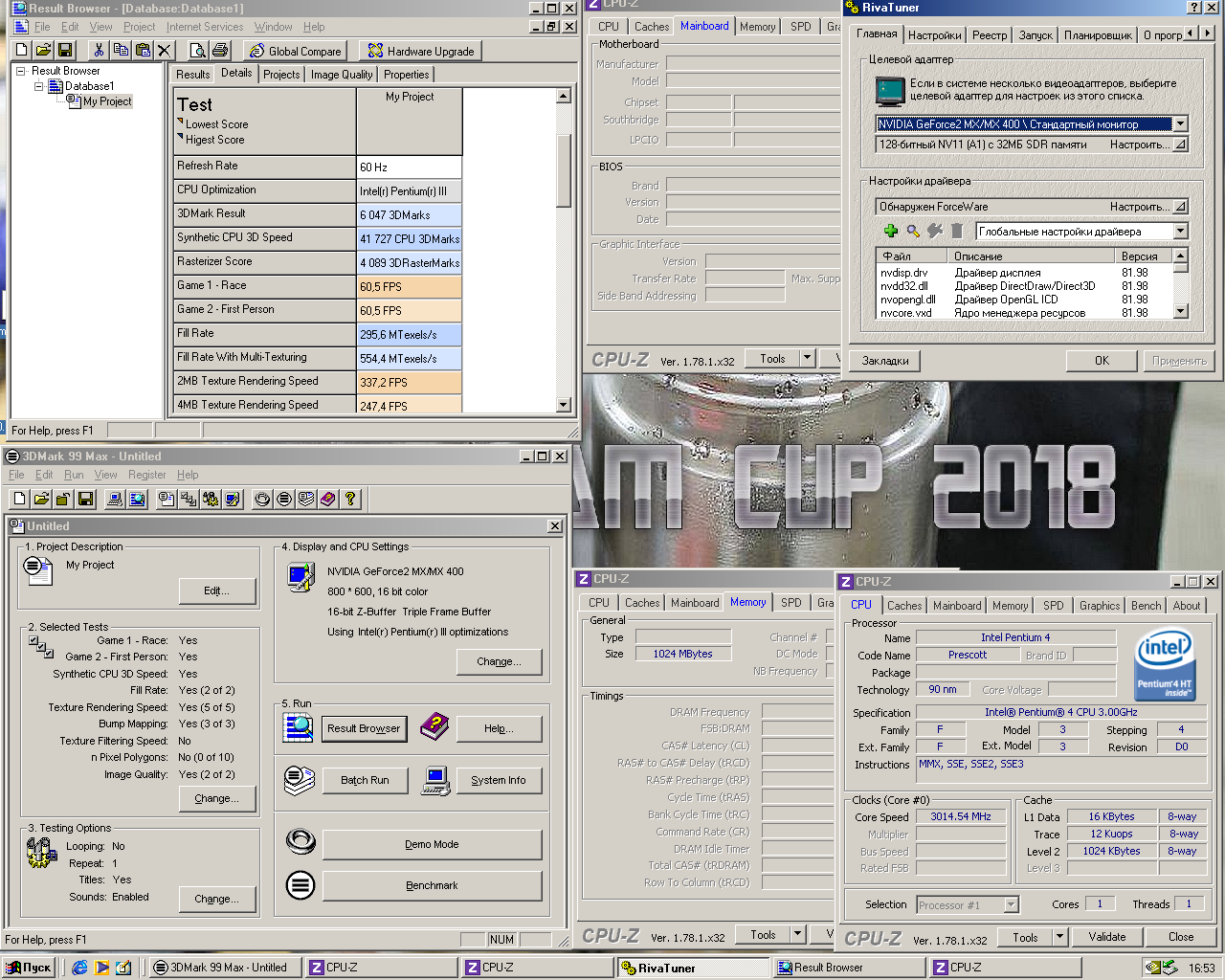1225x980 pixels.
Task: Click OK button in RivaTuner
Action: [x=1102, y=361]
